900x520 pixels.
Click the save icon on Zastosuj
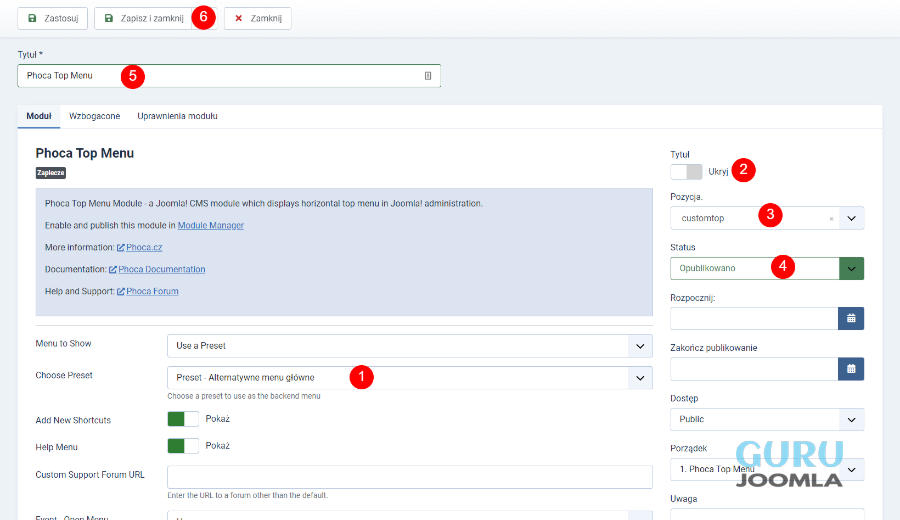pyautogui.click(x=32, y=18)
